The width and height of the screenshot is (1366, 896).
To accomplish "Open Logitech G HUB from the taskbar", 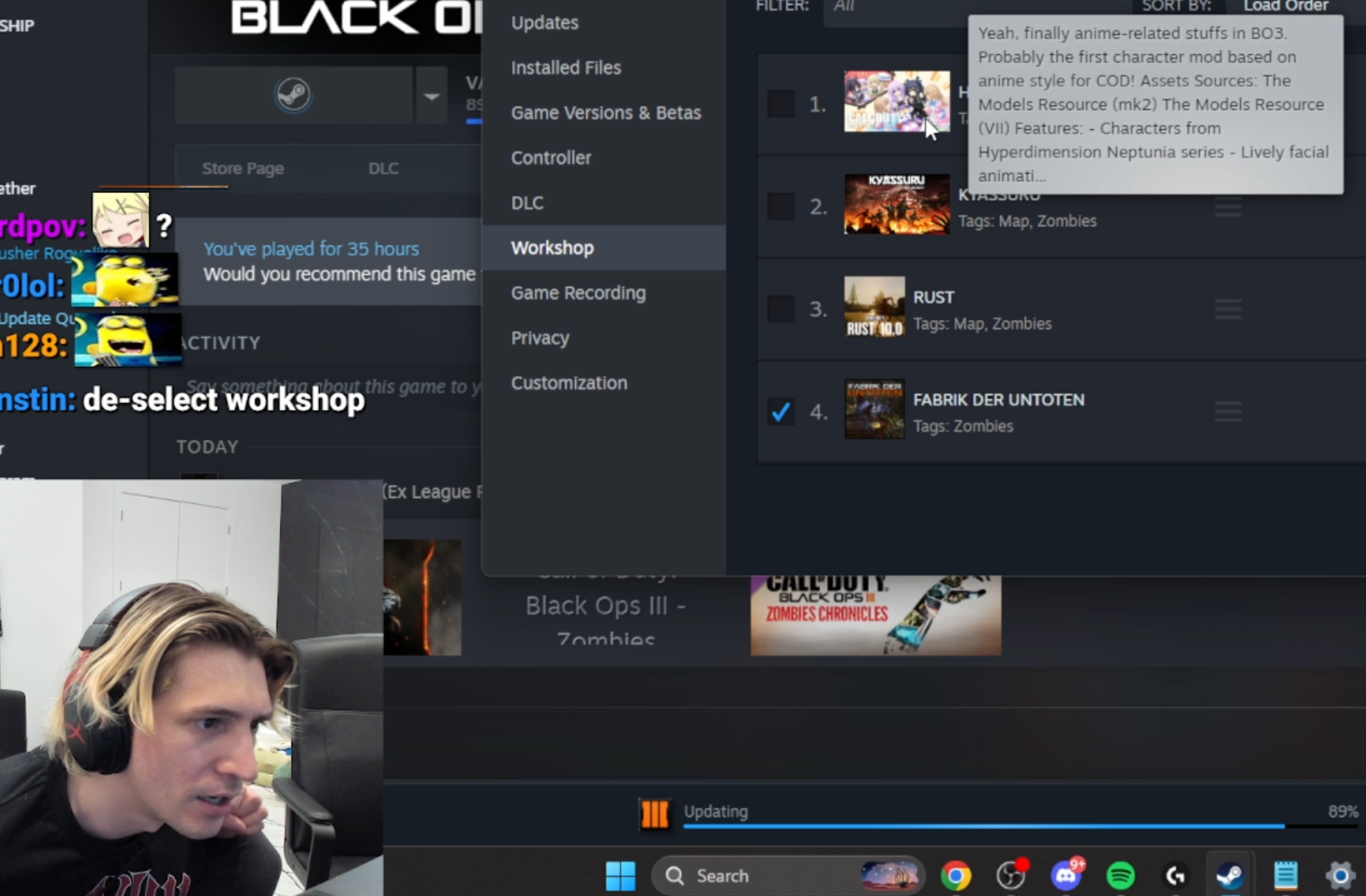I will tap(1175, 876).
